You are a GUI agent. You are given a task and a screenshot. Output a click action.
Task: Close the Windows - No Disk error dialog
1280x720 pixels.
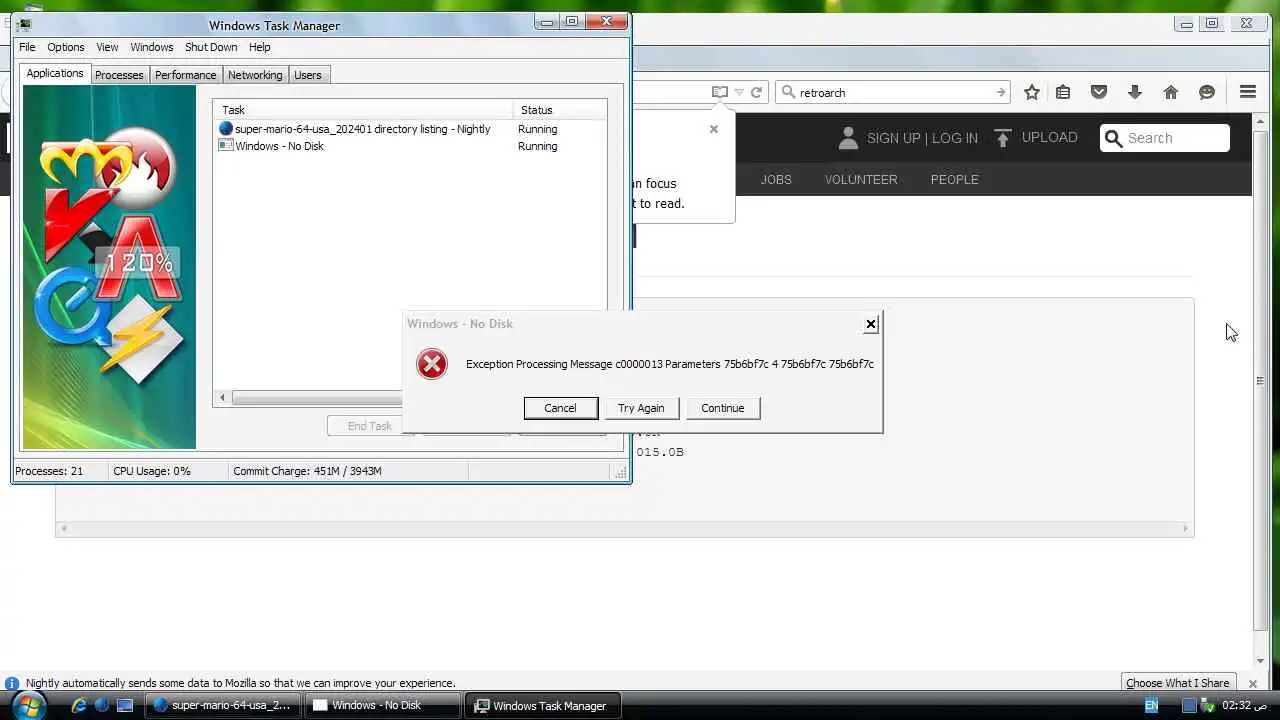click(x=871, y=324)
